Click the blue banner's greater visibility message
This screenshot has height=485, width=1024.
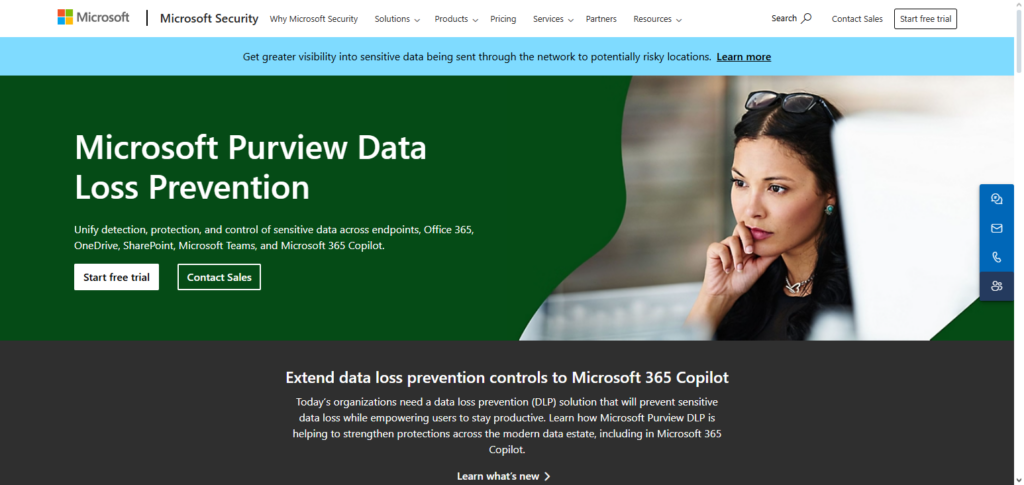tap(477, 57)
